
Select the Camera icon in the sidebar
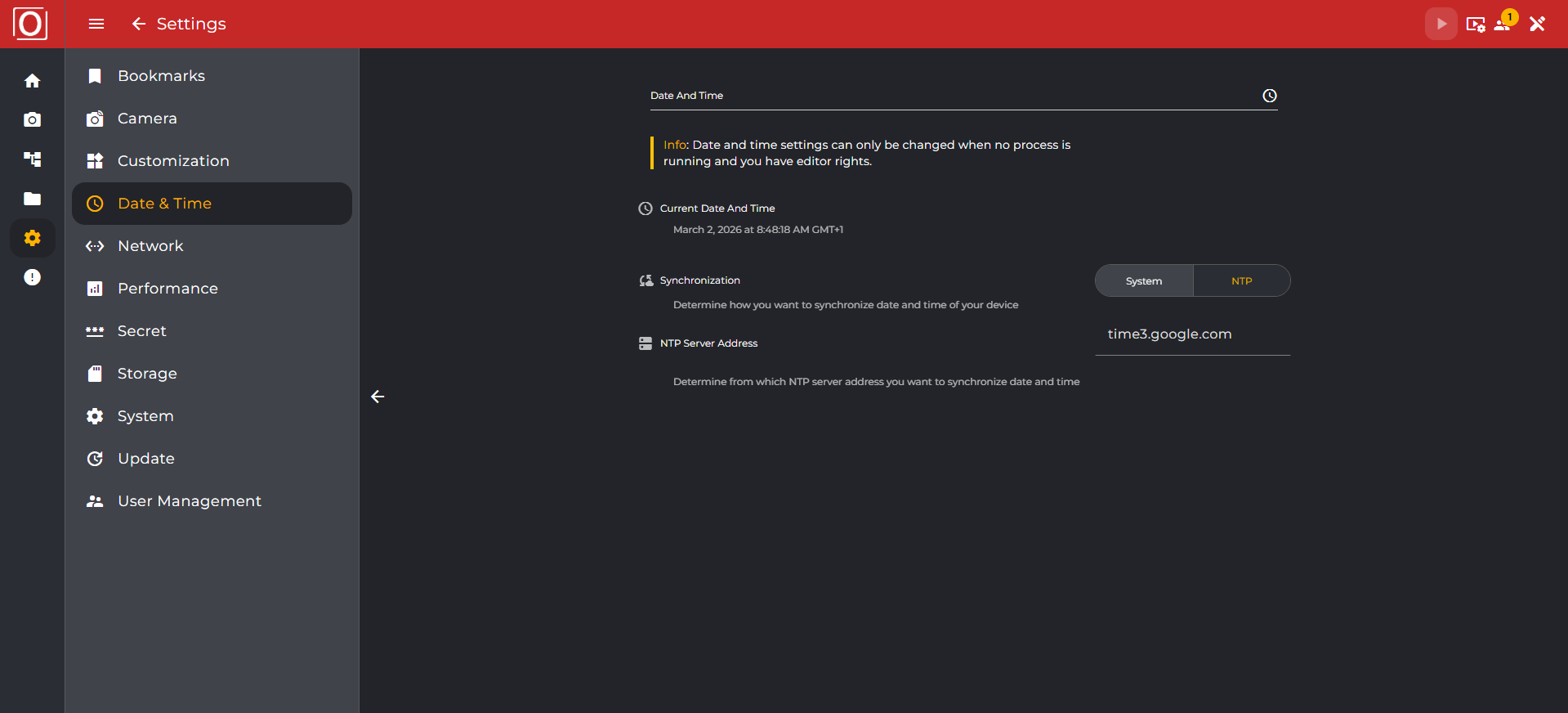32,119
